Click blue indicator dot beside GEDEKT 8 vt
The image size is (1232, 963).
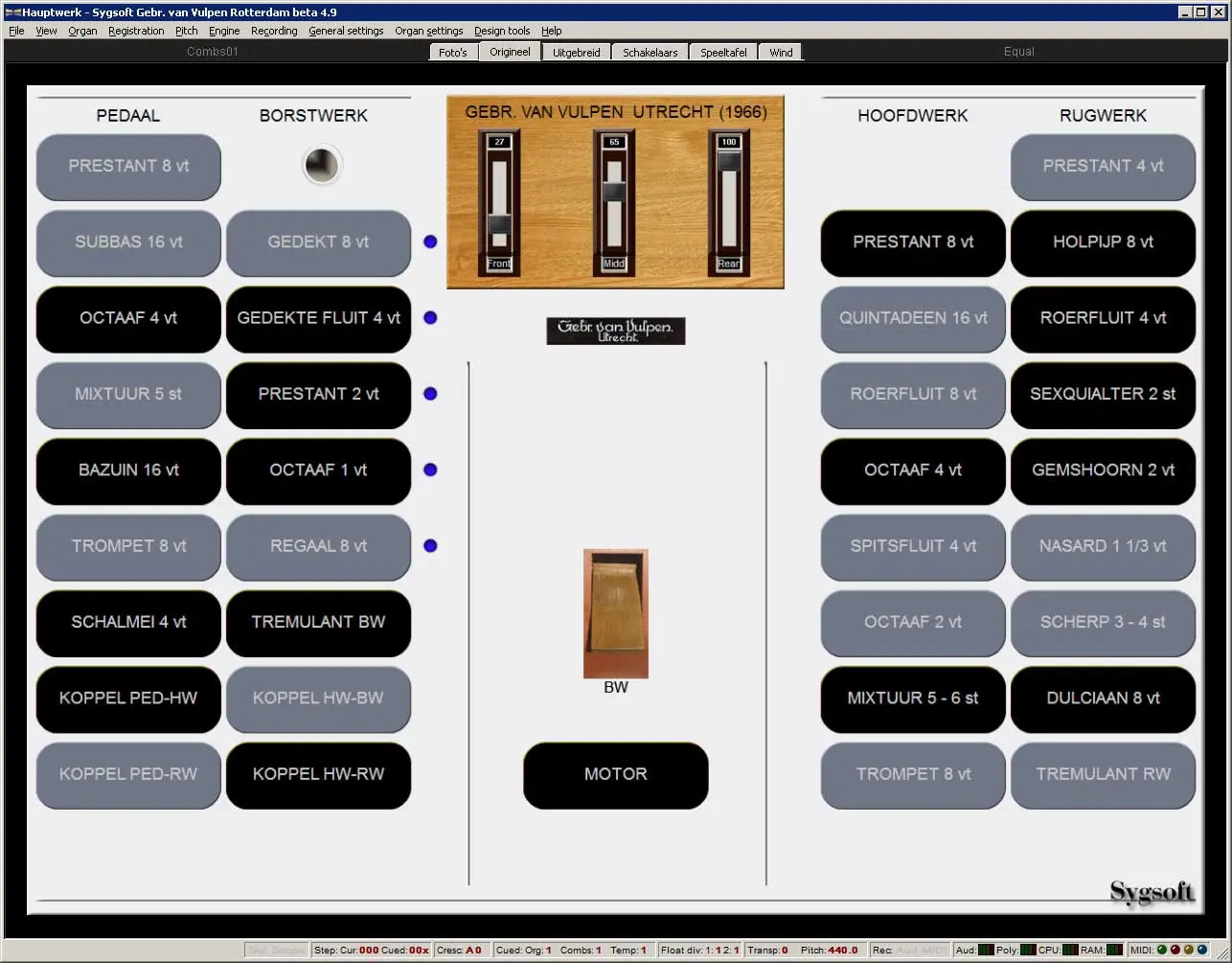pyautogui.click(x=430, y=241)
